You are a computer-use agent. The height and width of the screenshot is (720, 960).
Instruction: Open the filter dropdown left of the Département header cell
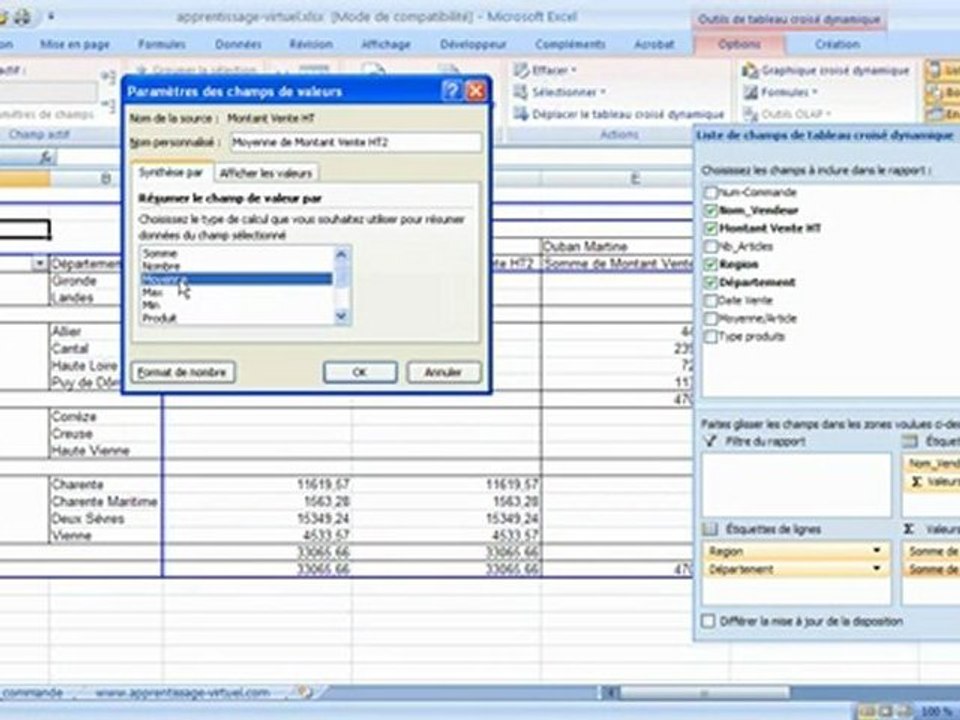pos(40,264)
